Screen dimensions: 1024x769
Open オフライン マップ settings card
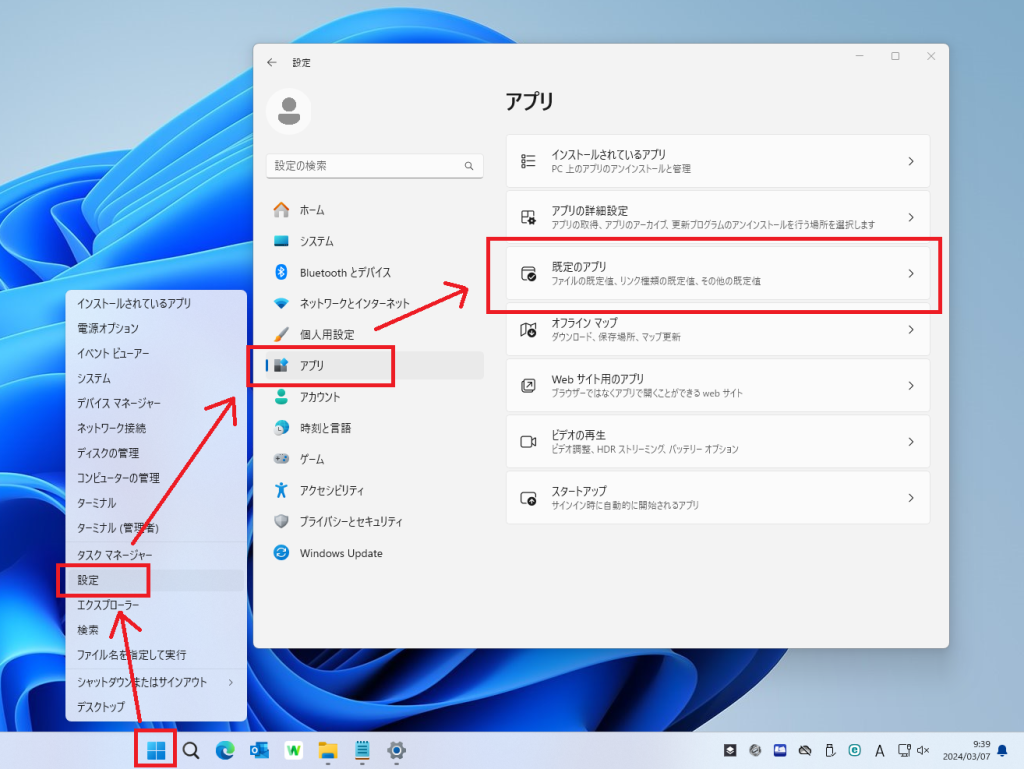pyautogui.click(x=718, y=330)
